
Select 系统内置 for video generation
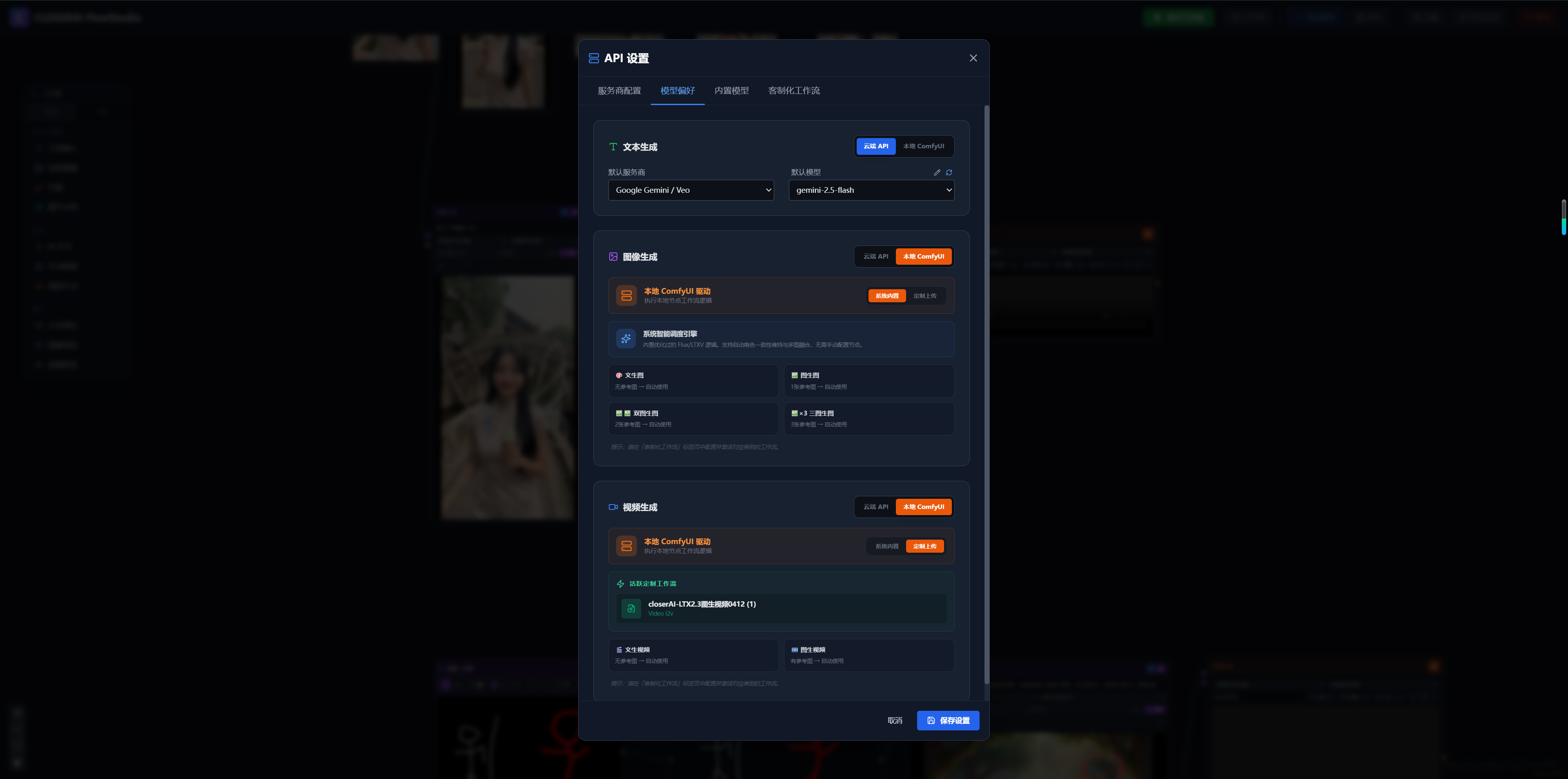[886, 546]
